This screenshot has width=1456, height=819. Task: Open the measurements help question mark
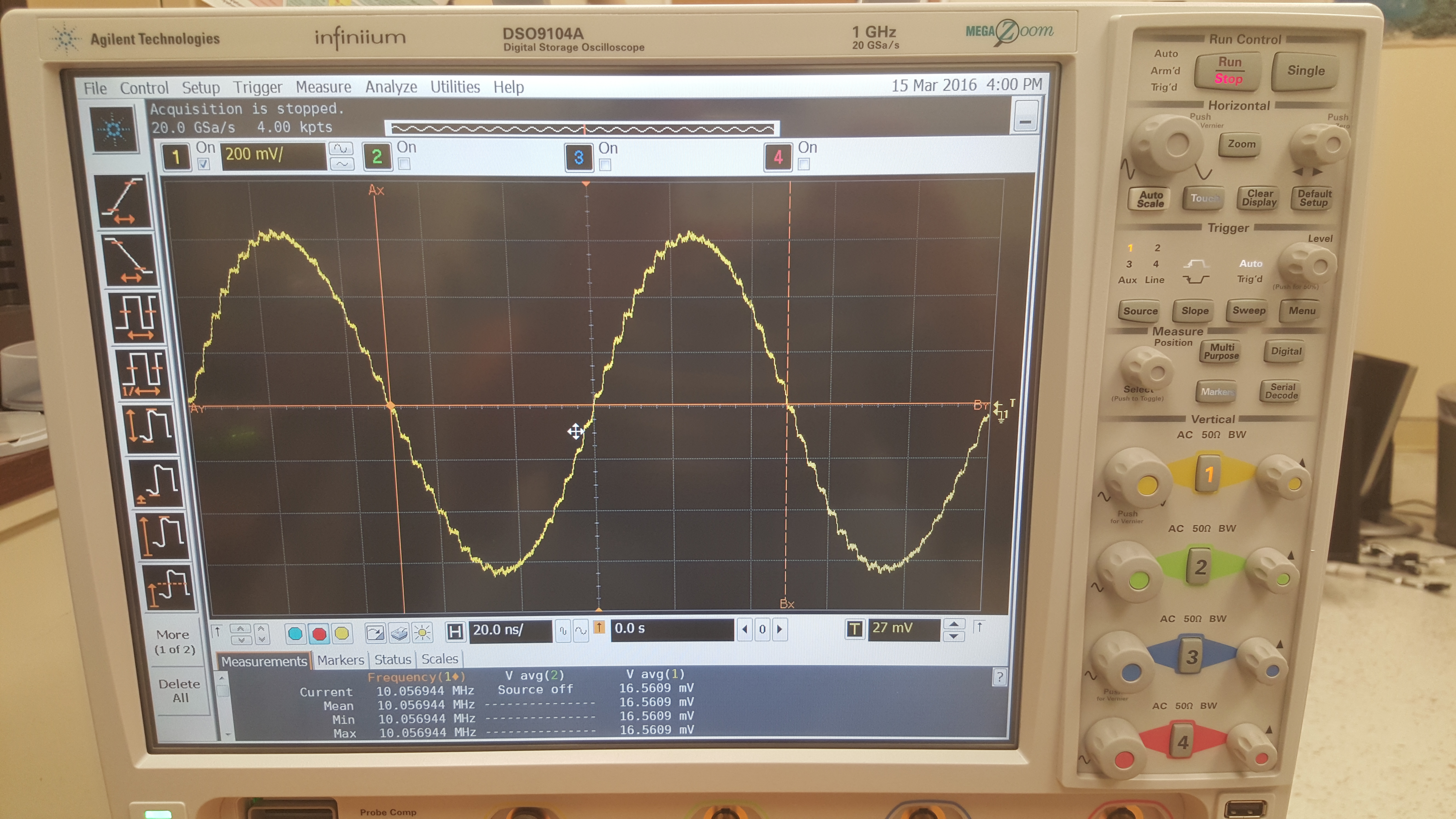pyautogui.click(x=999, y=676)
